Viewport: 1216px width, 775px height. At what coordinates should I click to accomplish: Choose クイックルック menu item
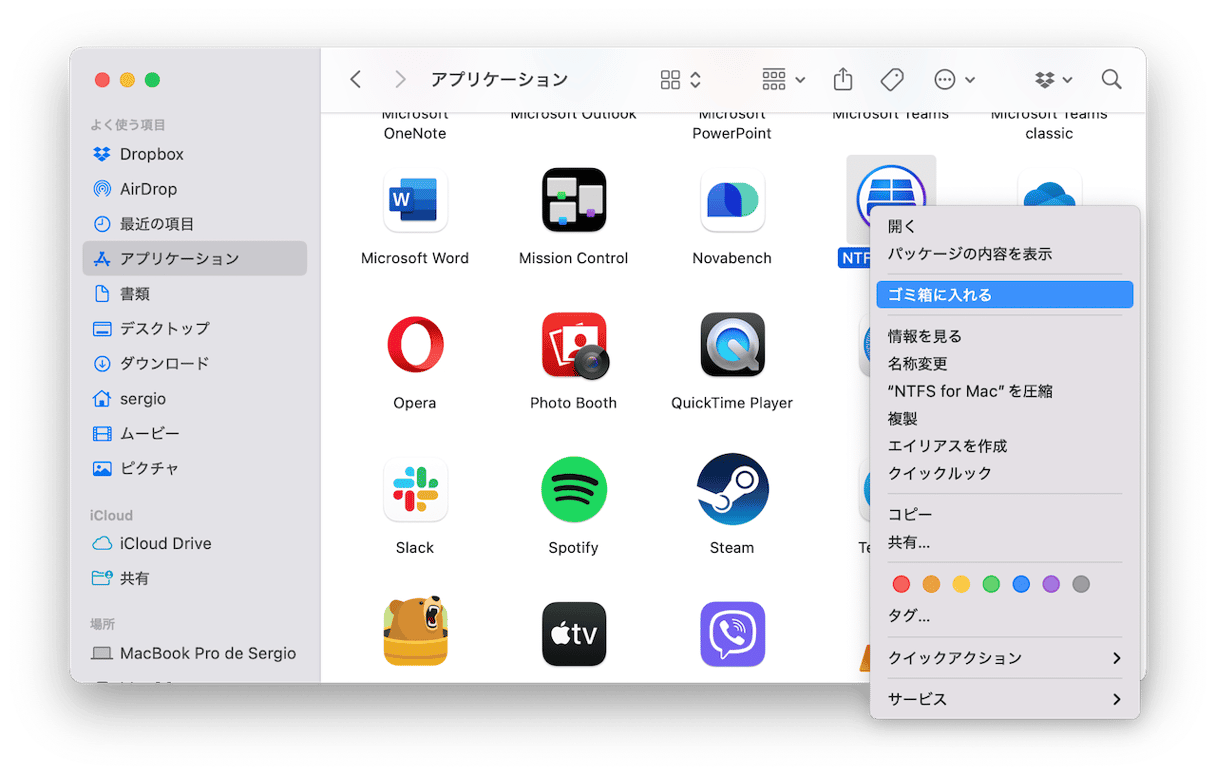[x=1004, y=473]
